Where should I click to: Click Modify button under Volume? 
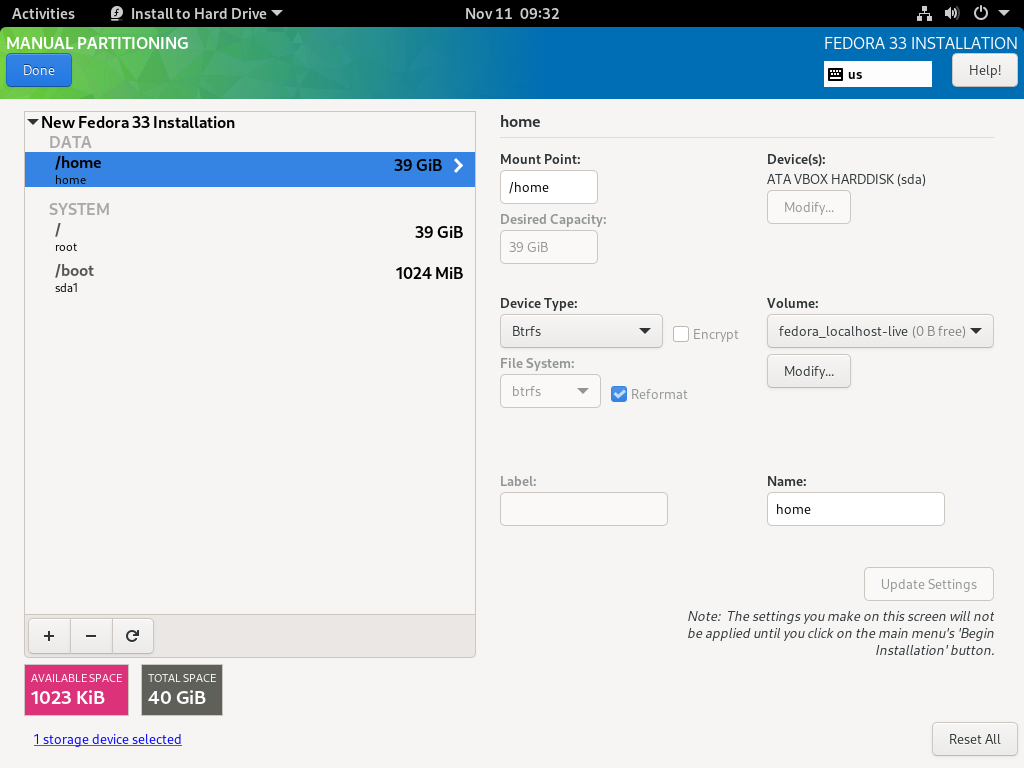pyautogui.click(x=808, y=371)
